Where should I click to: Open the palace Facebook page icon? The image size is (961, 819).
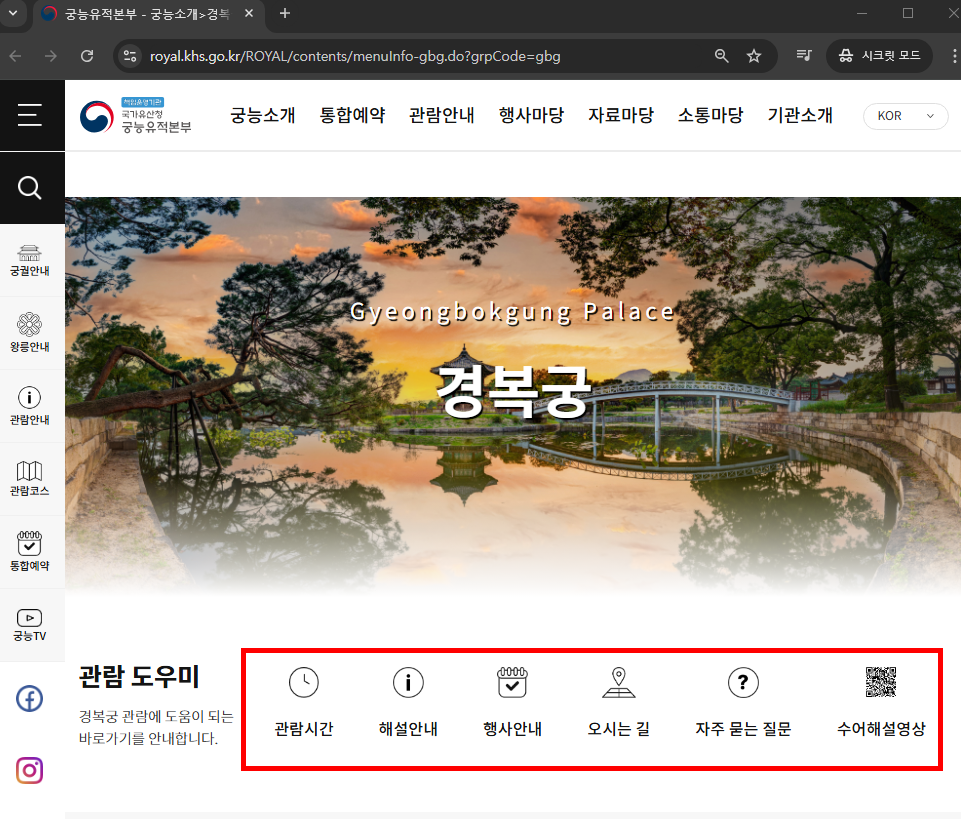click(x=30, y=699)
